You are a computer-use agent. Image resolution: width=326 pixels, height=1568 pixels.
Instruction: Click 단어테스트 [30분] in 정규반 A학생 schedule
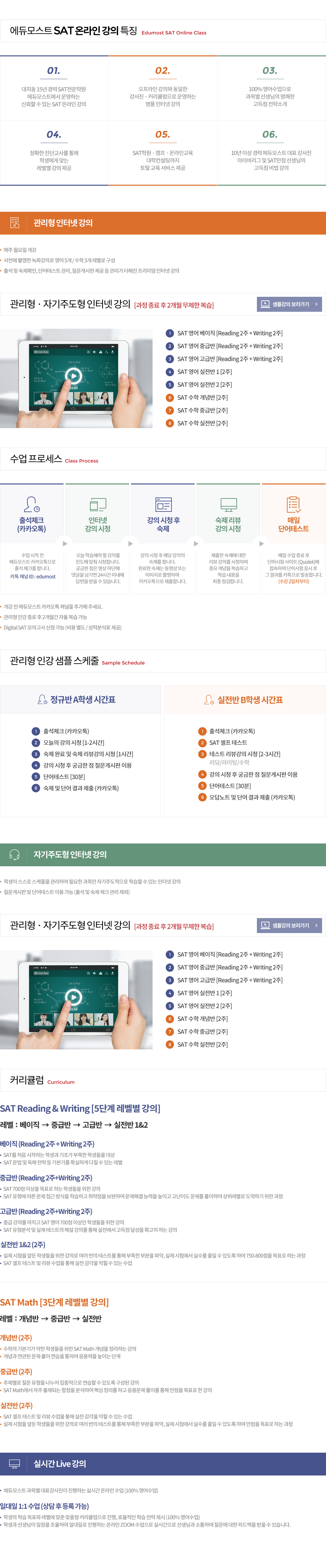click(x=64, y=777)
